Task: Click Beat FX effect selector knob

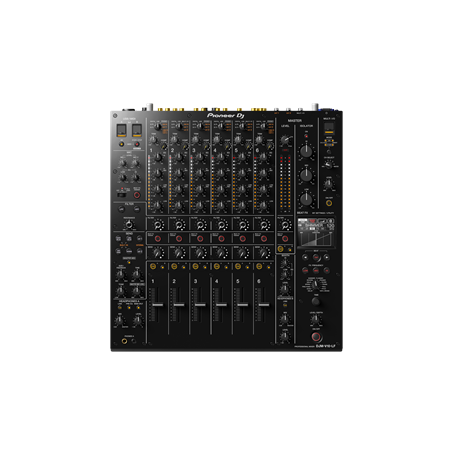Action: [x=315, y=285]
